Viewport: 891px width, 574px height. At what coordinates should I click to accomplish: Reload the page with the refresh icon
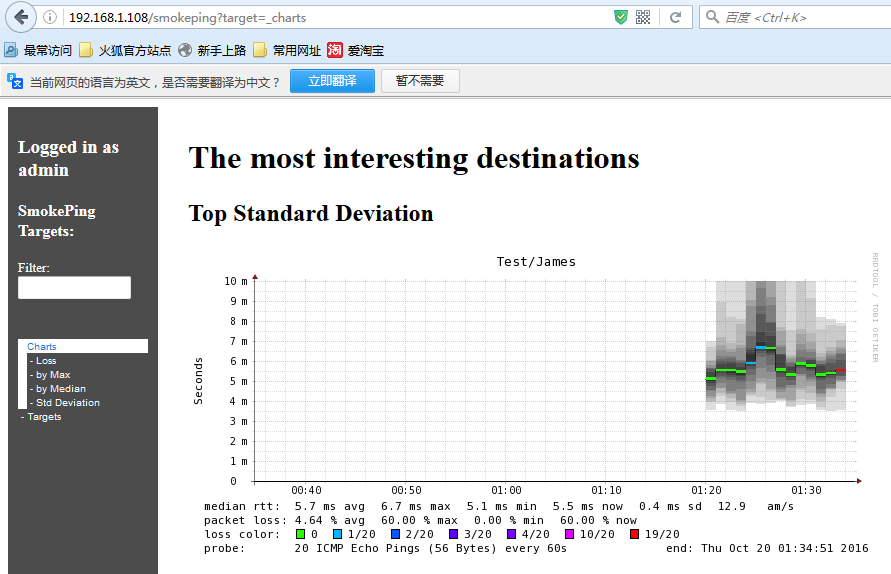(x=676, y=18)
